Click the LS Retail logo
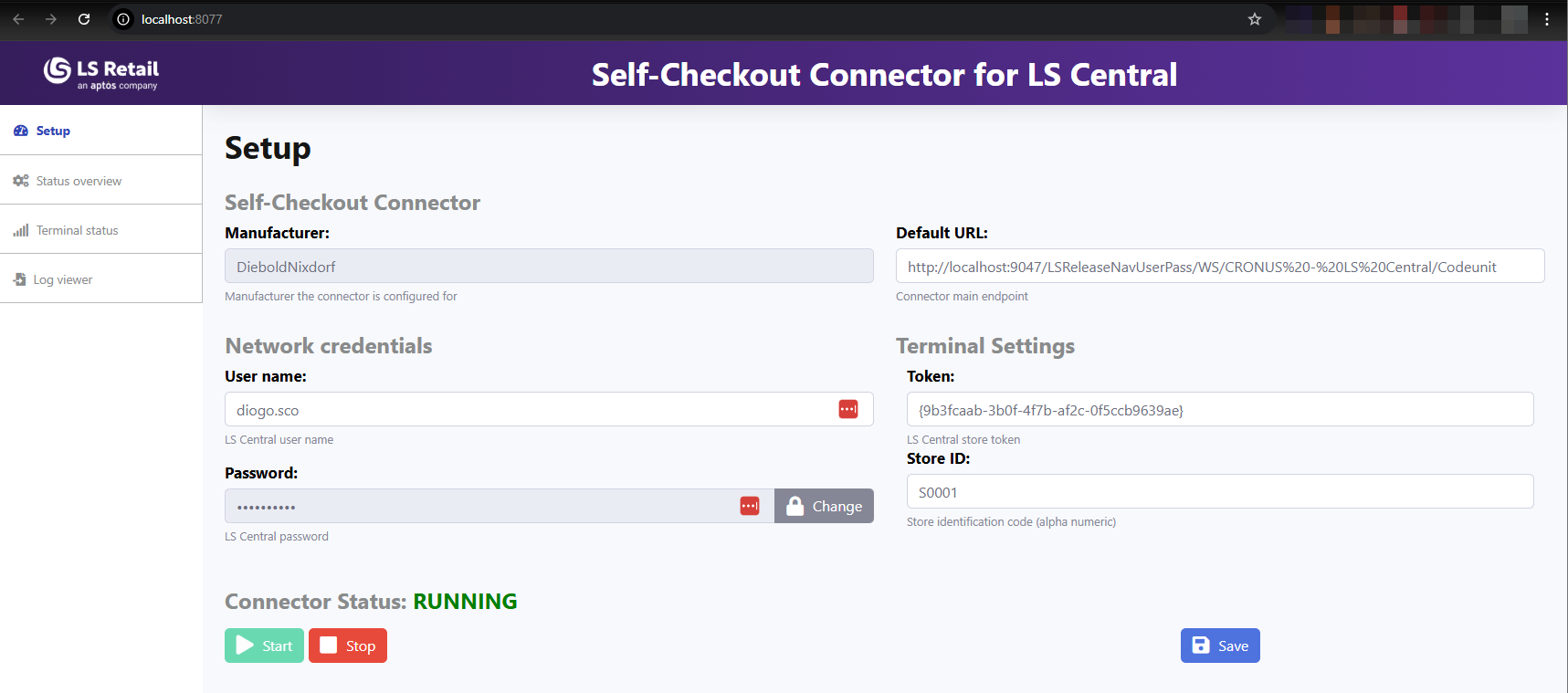 tap(101, 73)
